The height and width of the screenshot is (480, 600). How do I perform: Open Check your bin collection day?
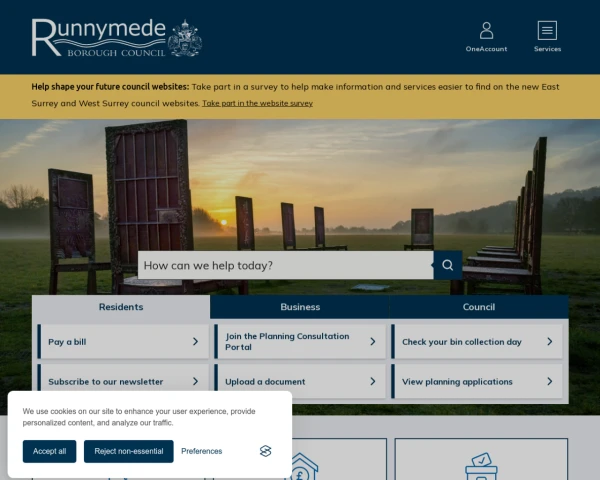(477, 341)
